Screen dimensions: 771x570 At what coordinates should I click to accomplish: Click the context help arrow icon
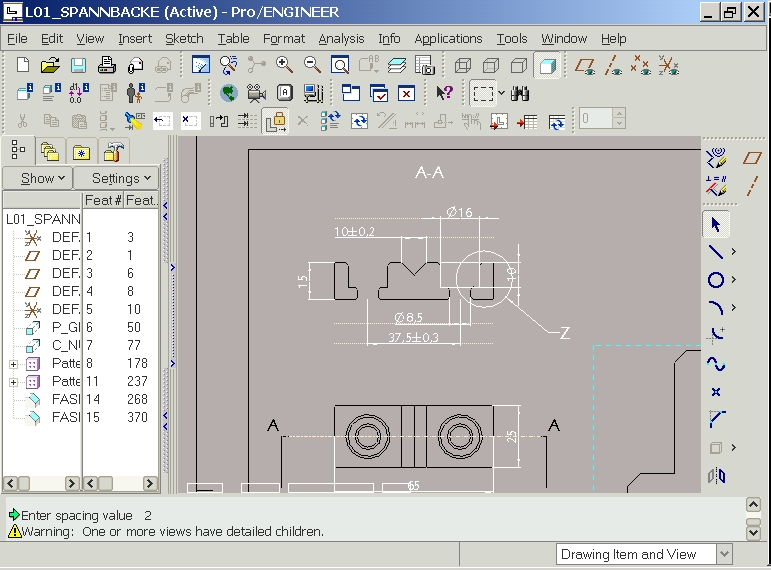click(x=445, y=94)
